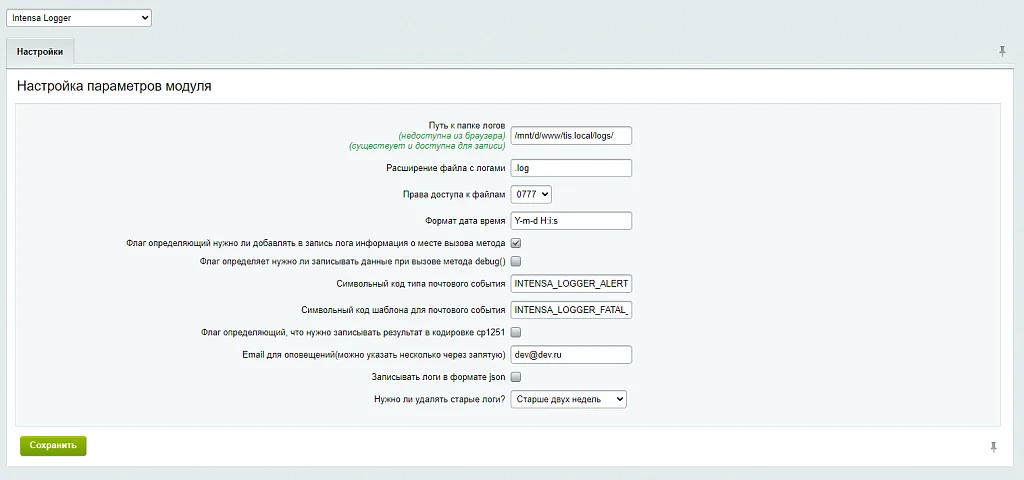This screenshot has height=480, width=1024.
Task: Click the label Формат дата время
Action: [x=465, y=221]
